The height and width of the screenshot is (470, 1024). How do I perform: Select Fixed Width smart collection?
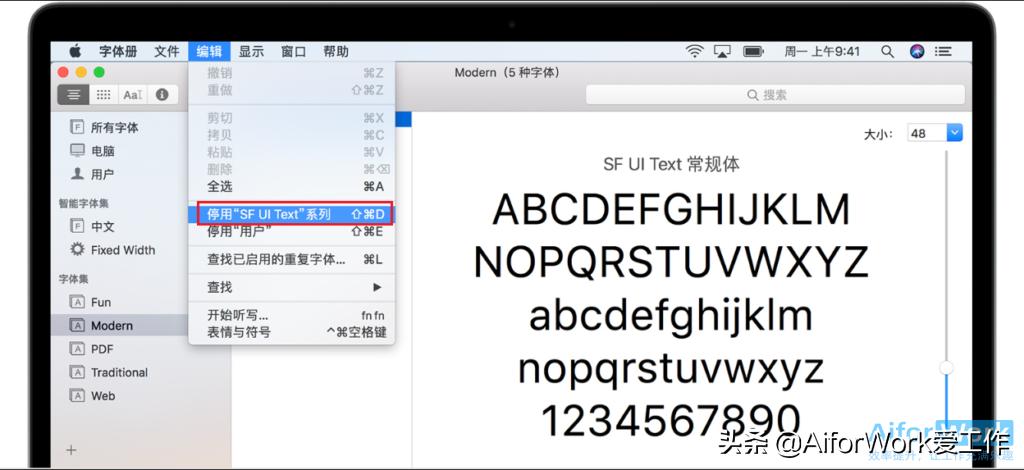coord(123,250)
